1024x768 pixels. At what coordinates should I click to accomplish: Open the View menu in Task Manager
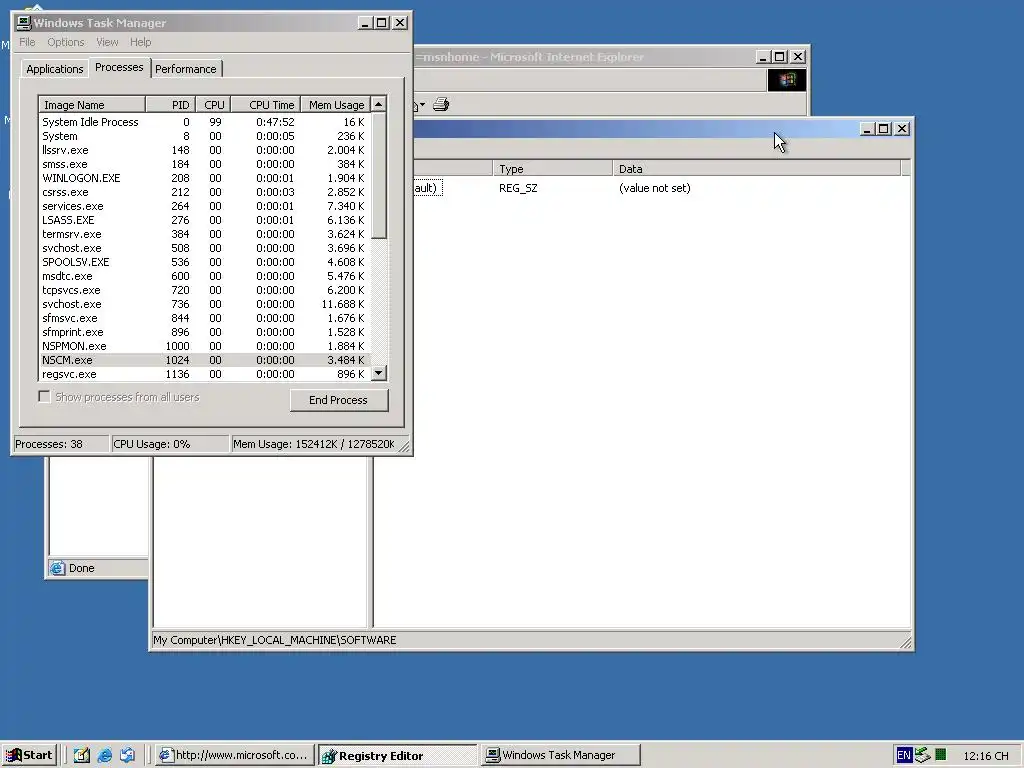tap(107, 42)
